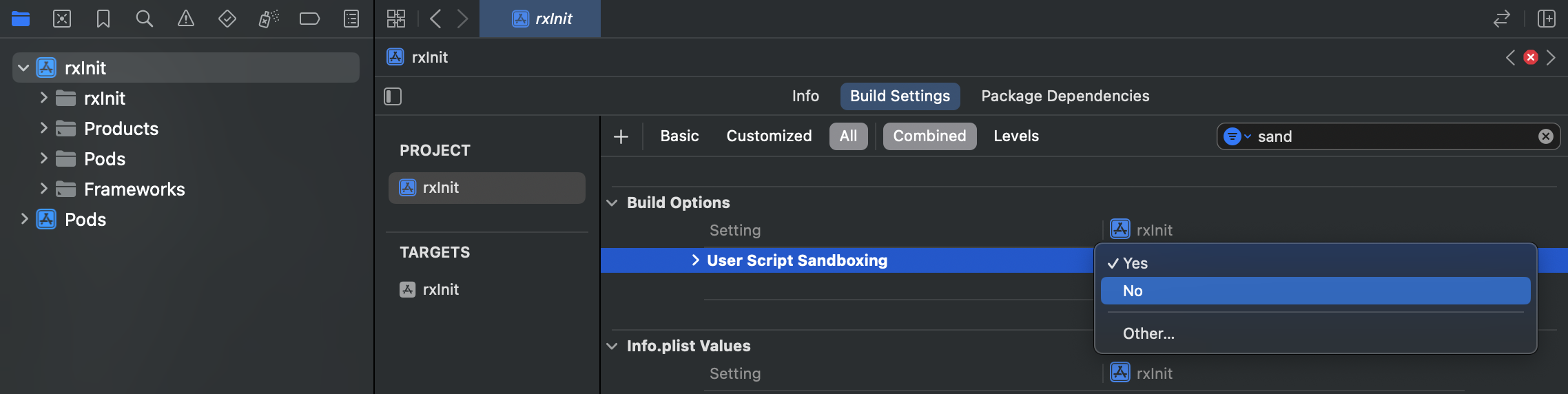Clear the sand search filter
The image size is (1568, 394).
pyautogui.click(x=1545, y=136)
